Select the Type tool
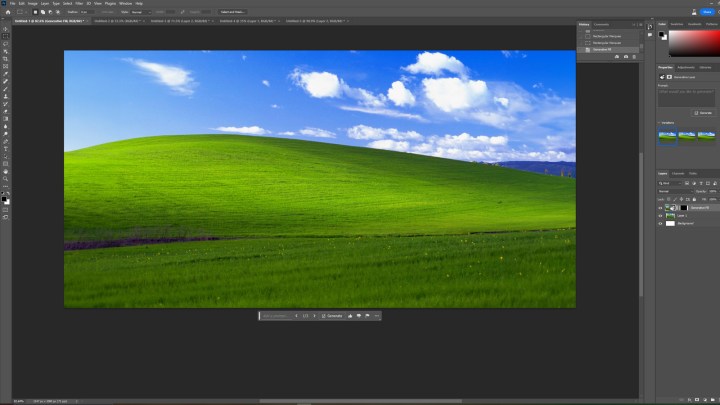720x405 pixels. [x=6, y=149]
